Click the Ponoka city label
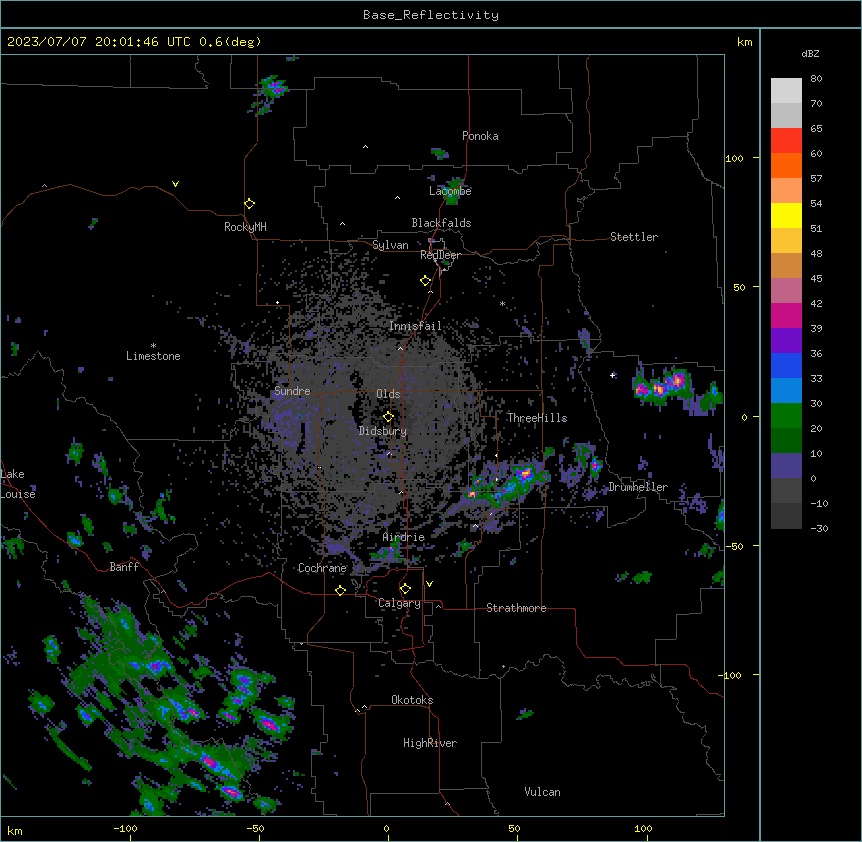Viewport: 862px width, 842px height. (x=480, y=136)
